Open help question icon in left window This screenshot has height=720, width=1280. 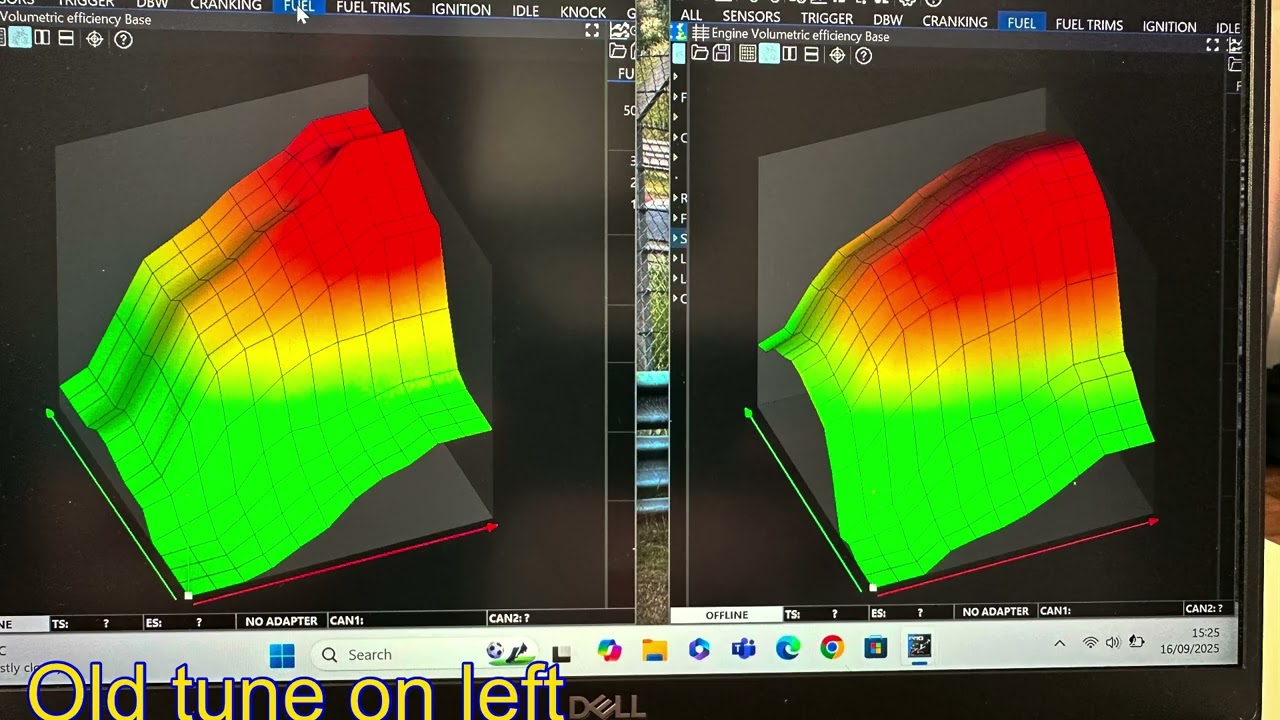123,39
